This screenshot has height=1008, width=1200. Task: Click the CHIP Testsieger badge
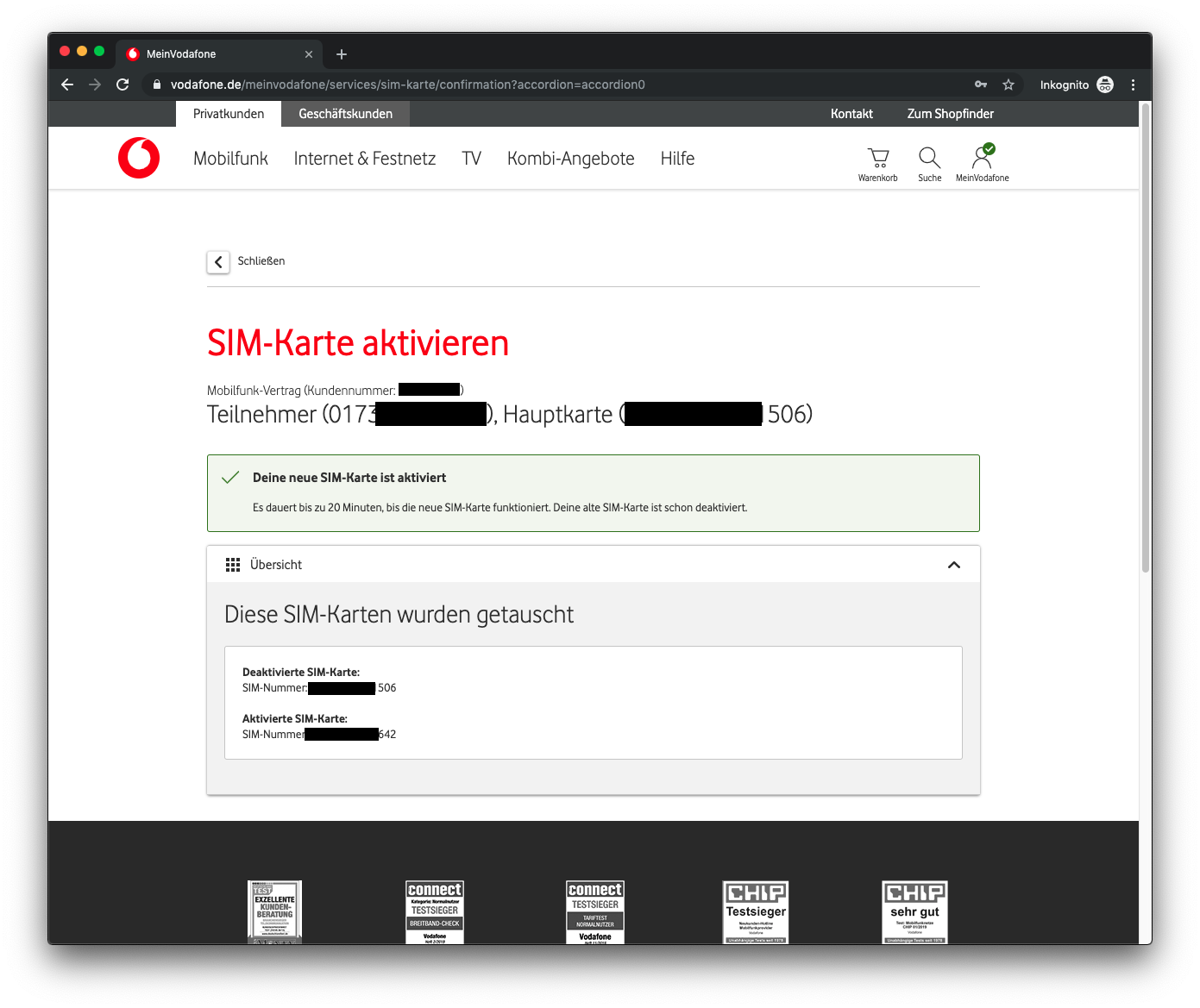pos(756,911)
